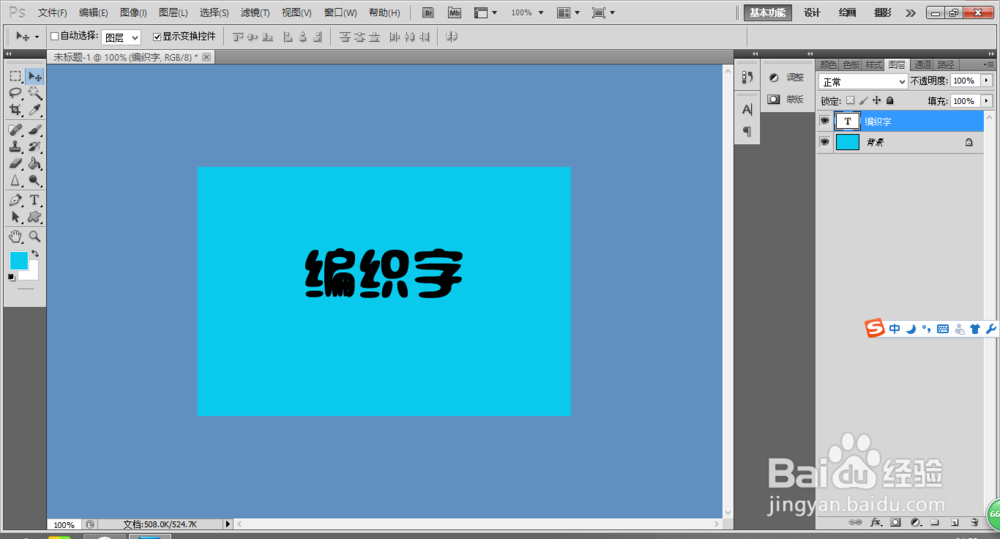Open the 调整 panel
1000x539 pixels.
tap(786, 77)
